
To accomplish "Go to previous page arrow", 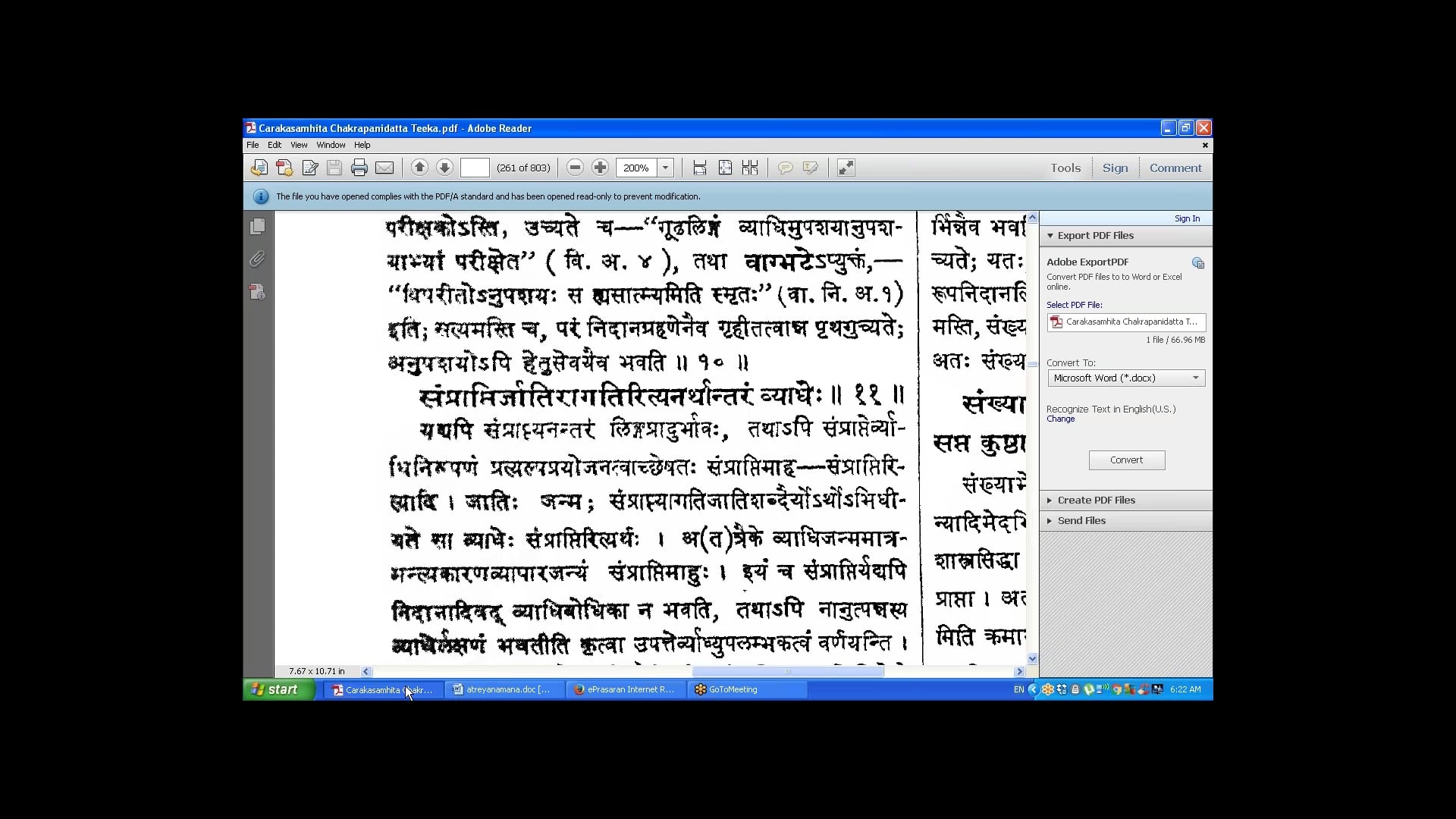I will pos(419,168).
